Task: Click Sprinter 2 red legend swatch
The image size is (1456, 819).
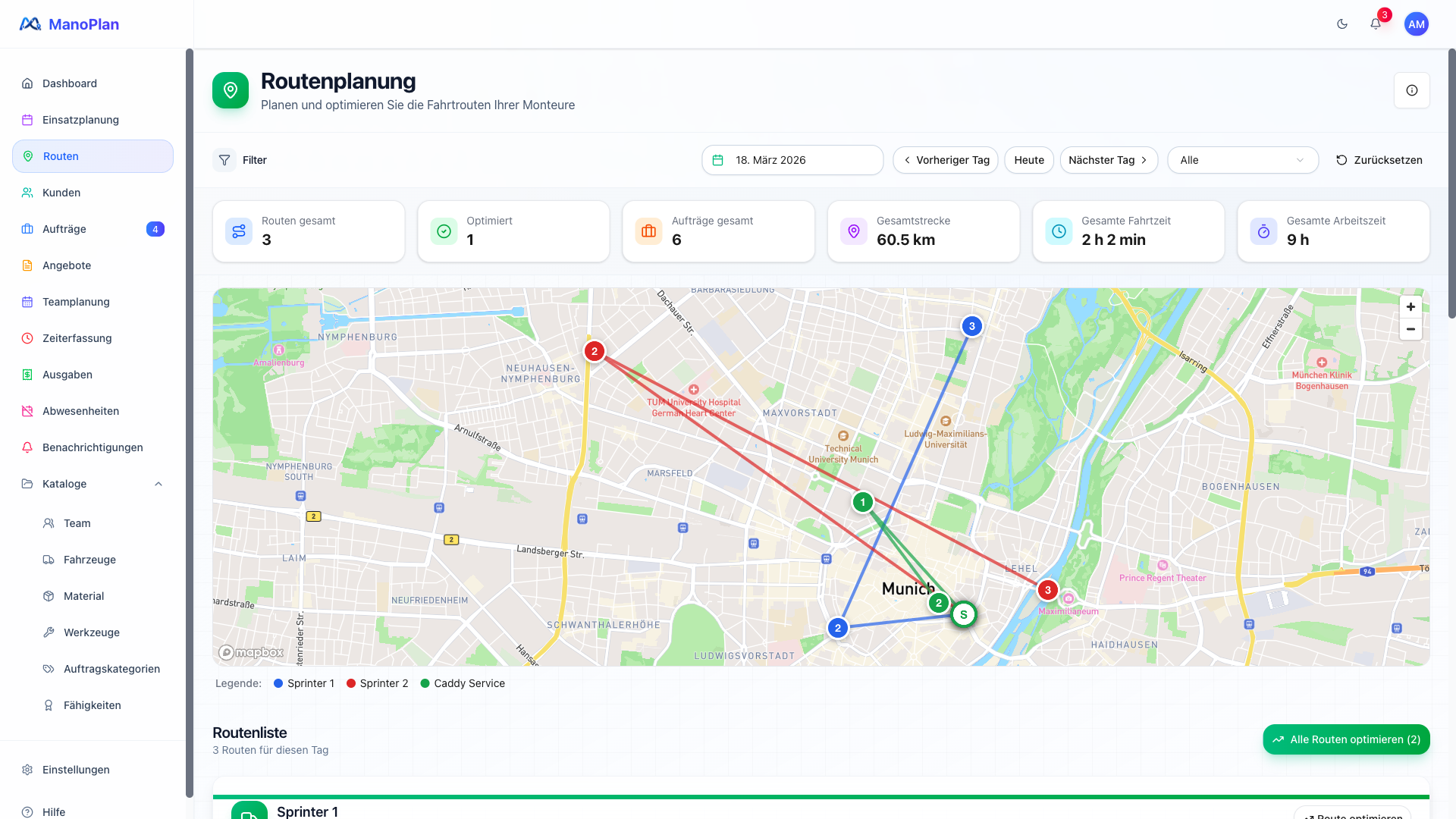Action: coord(351,683)
